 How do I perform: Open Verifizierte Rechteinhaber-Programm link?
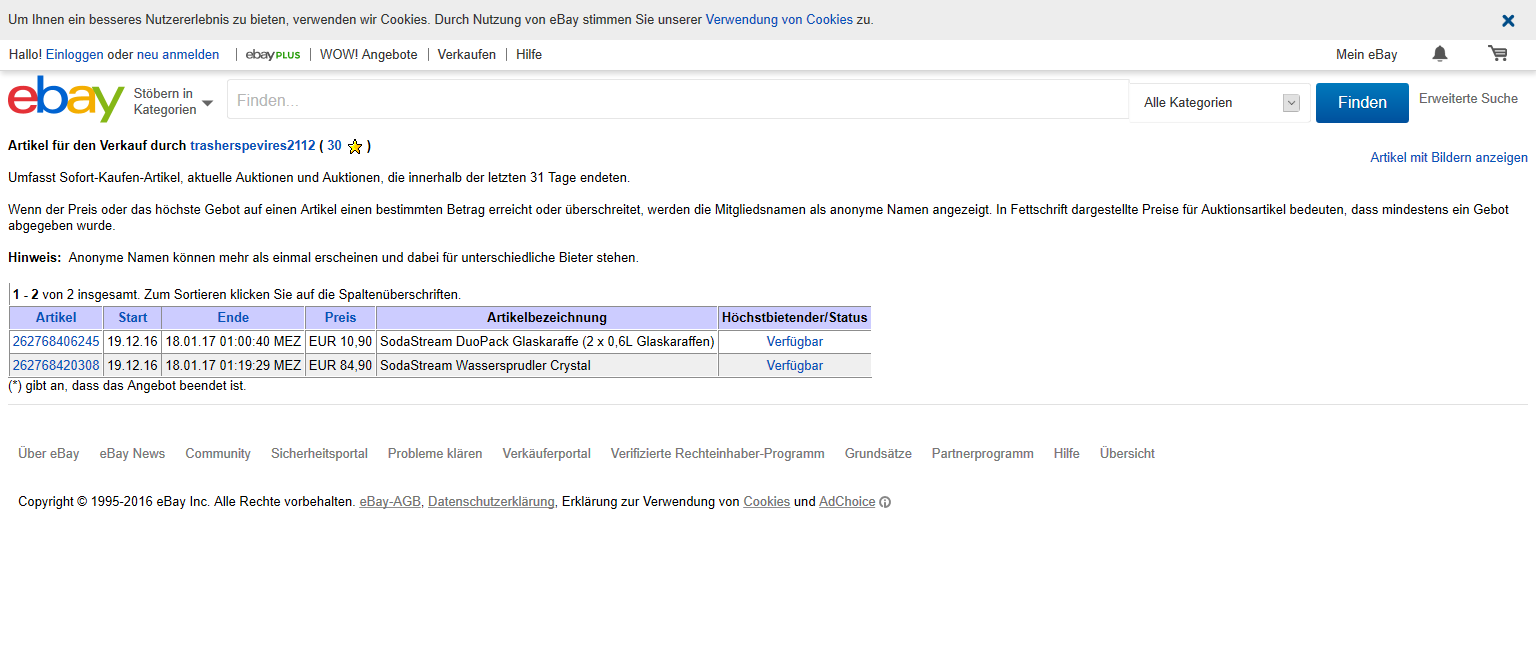pos(718,454)
